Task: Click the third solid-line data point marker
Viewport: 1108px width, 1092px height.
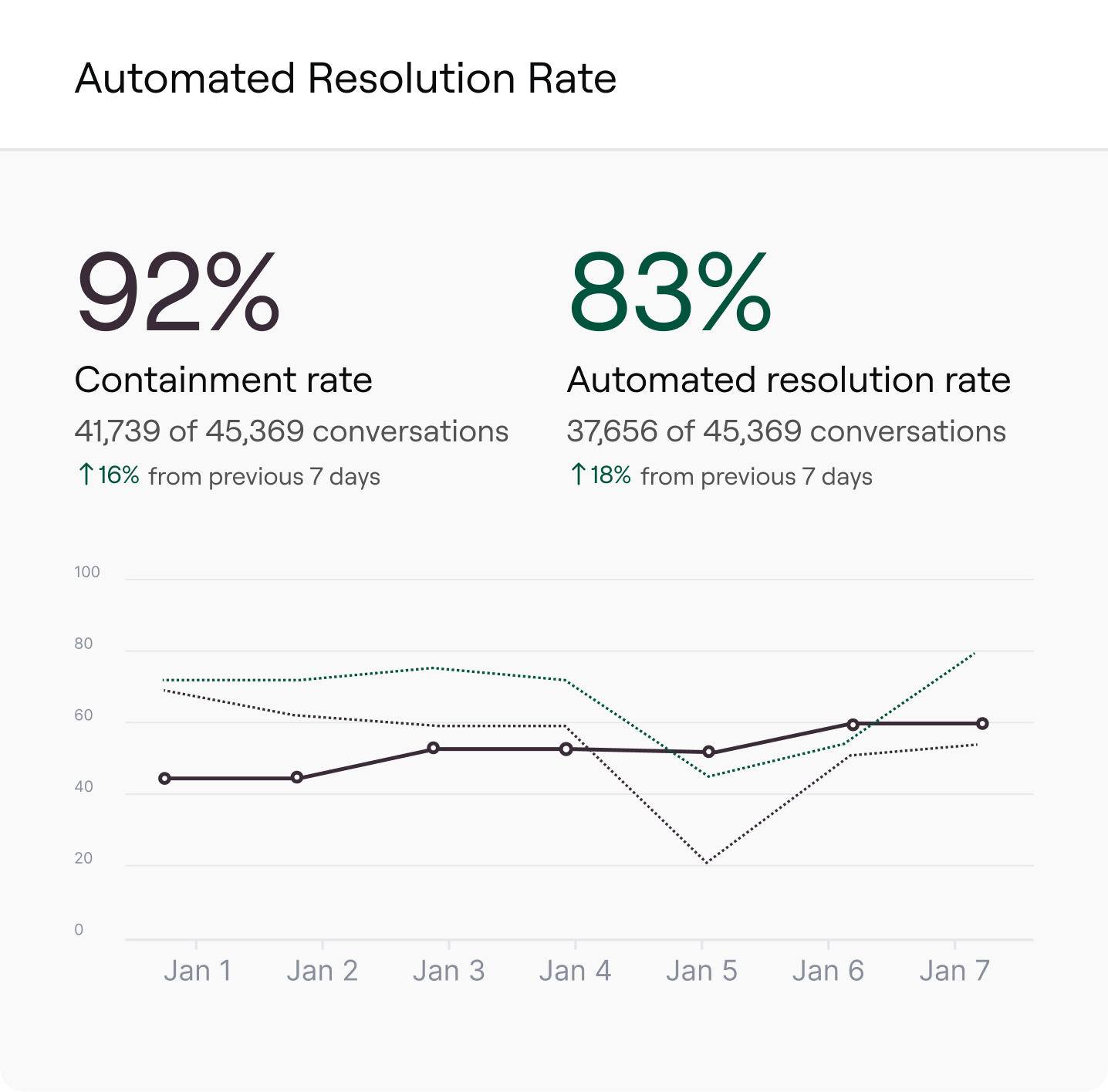Action: [x=433, y=749]
